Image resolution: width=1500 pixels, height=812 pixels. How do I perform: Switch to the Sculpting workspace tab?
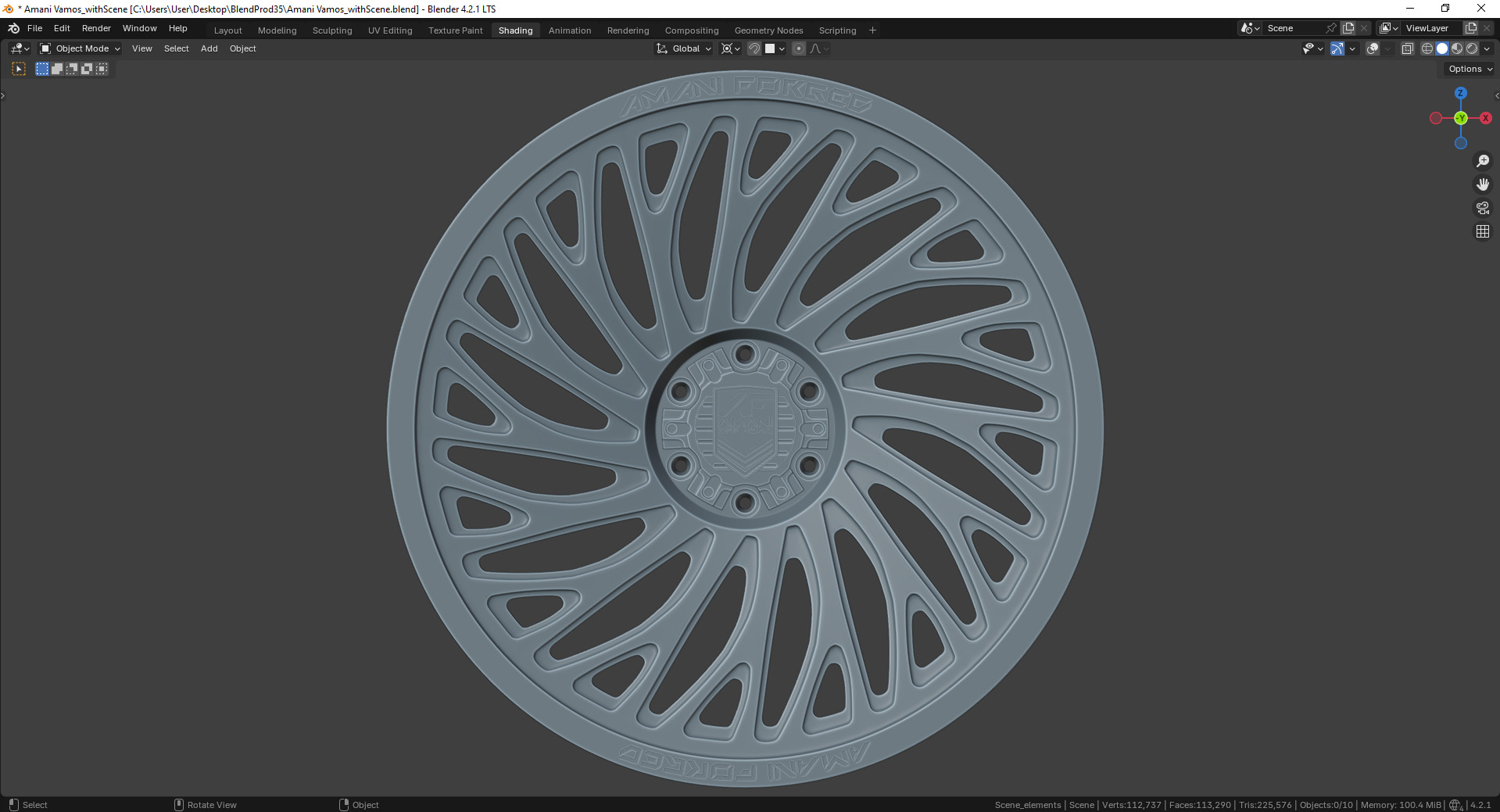point(332,30)
